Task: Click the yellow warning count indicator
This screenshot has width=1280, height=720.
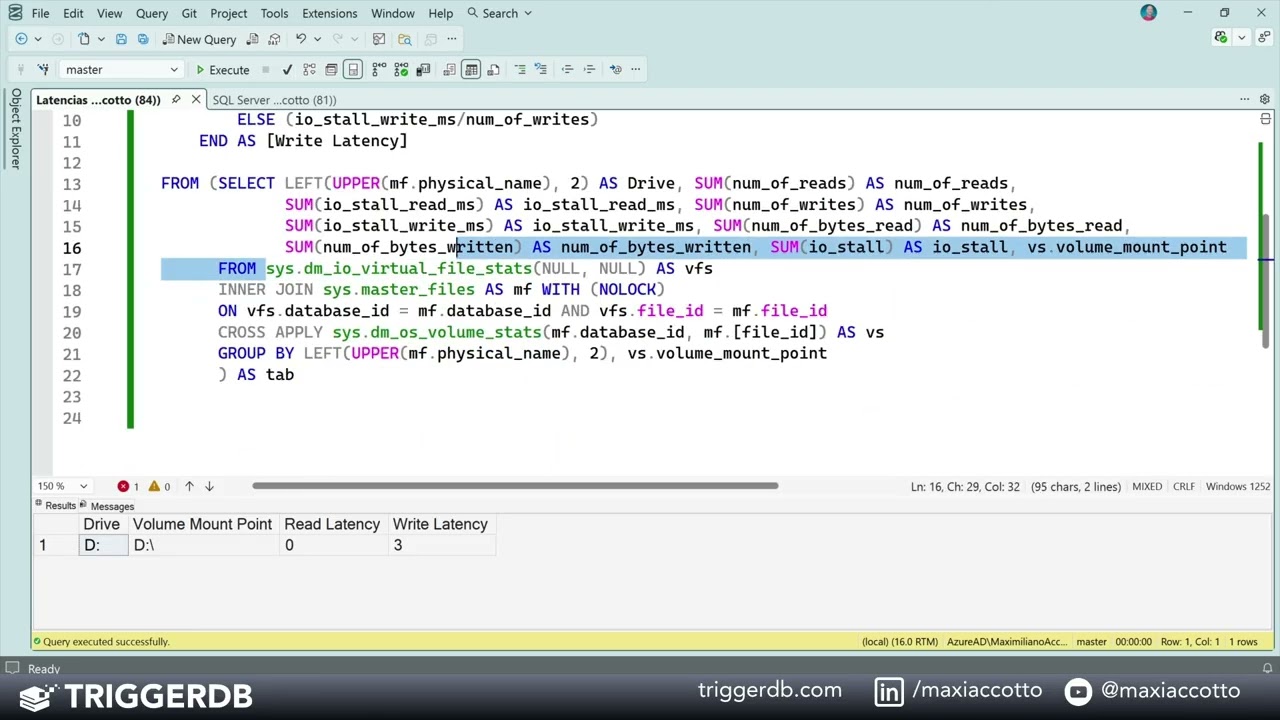Action: (x=159, y=486)
